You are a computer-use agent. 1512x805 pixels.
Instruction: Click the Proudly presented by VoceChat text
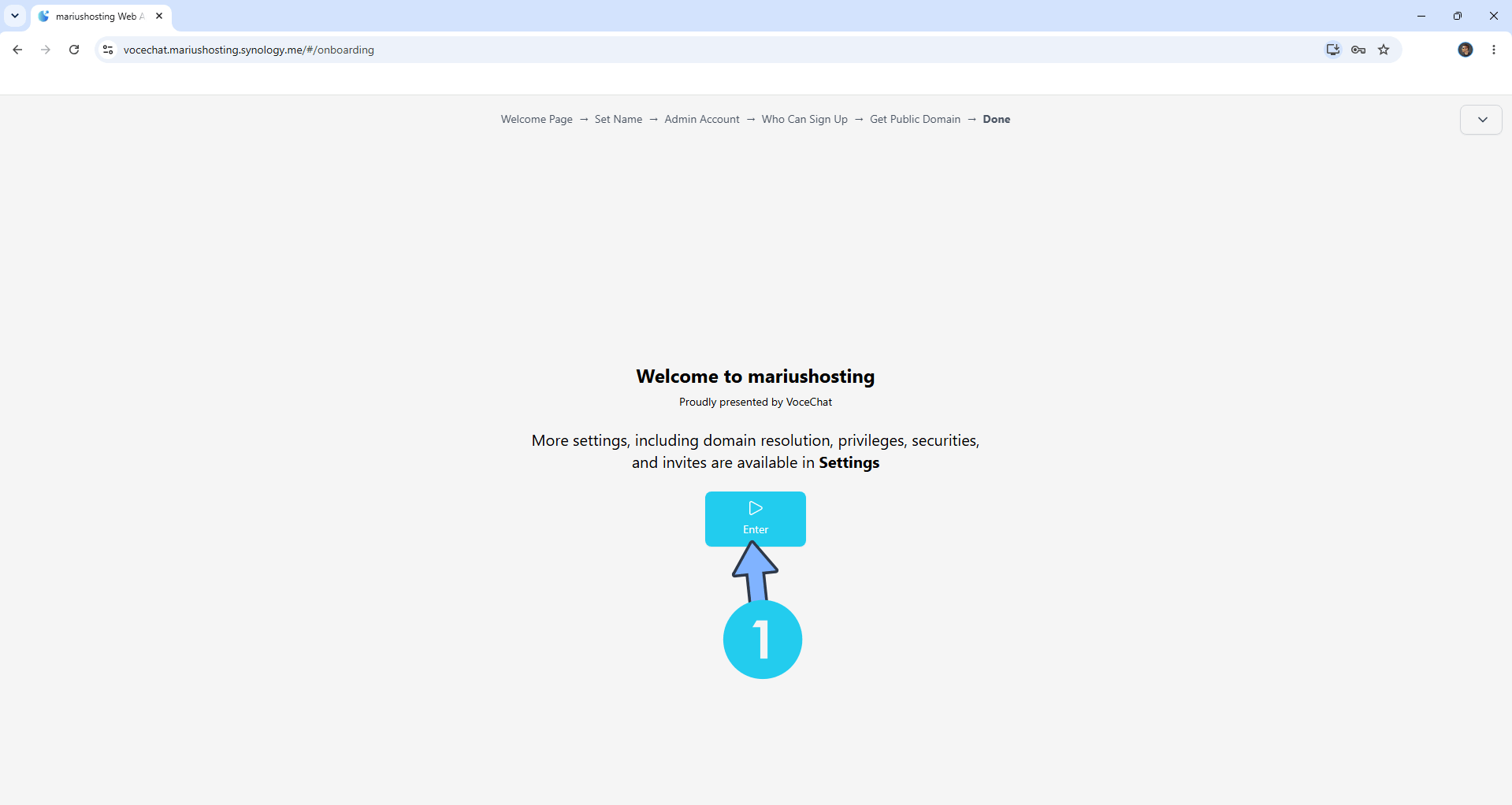click(756, 402)
